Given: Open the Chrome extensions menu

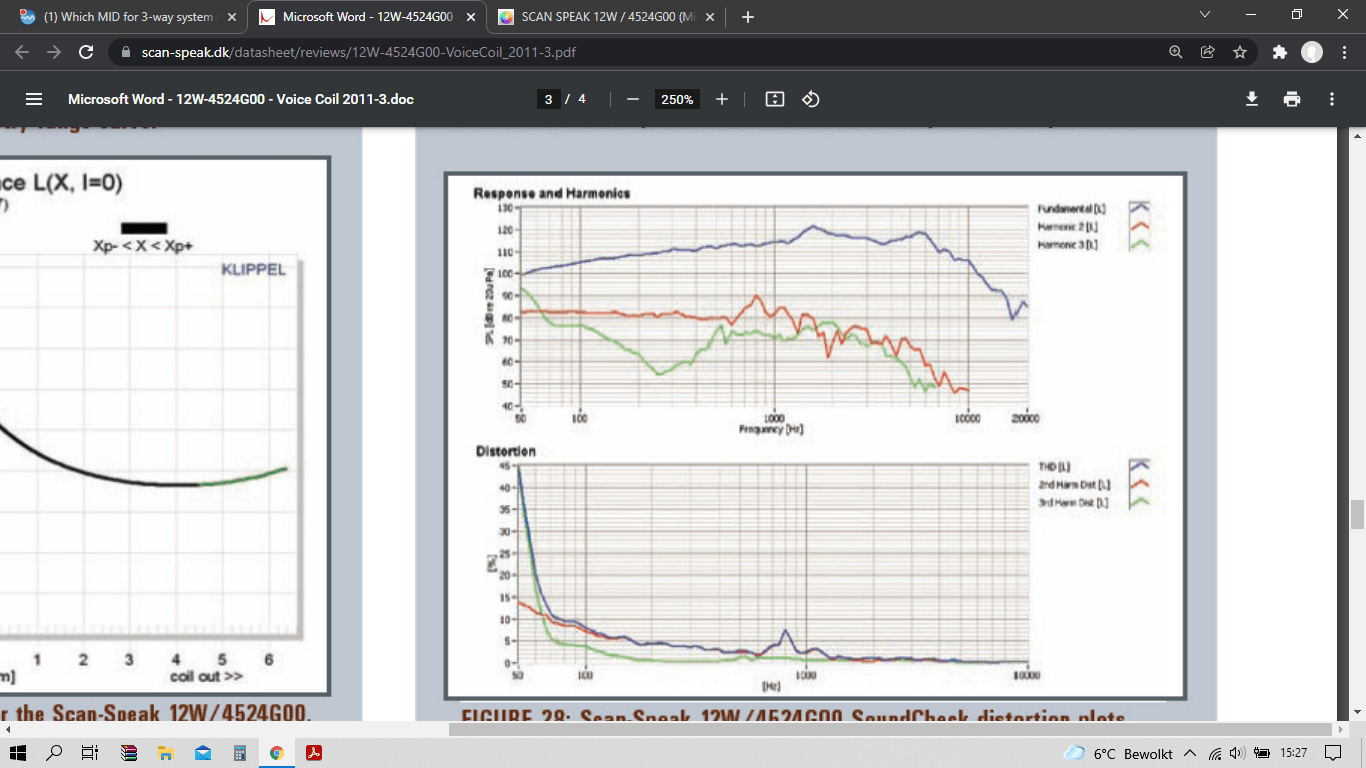Looking at the screenshot, I should click(1279, 52).
